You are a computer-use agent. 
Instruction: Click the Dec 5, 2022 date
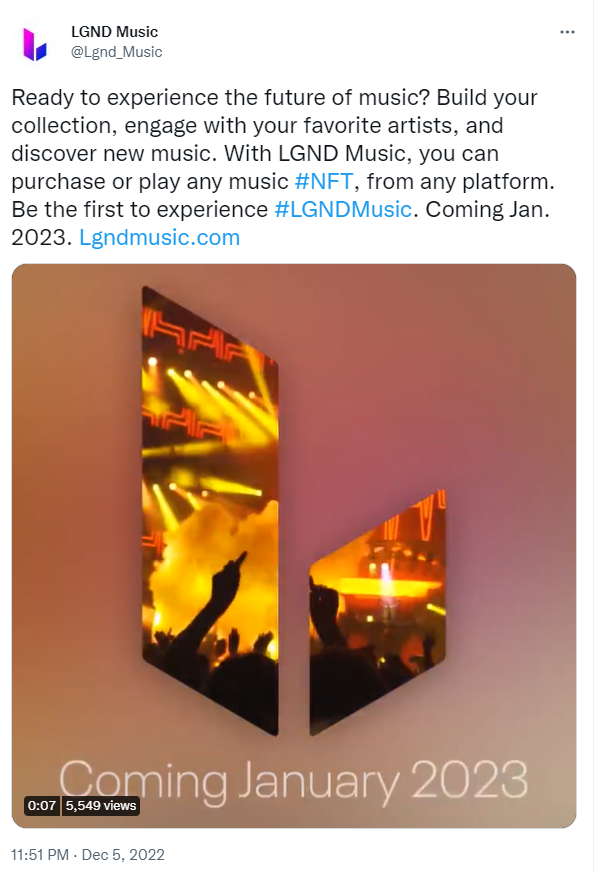pyautogui.click(x=123, y=854)
